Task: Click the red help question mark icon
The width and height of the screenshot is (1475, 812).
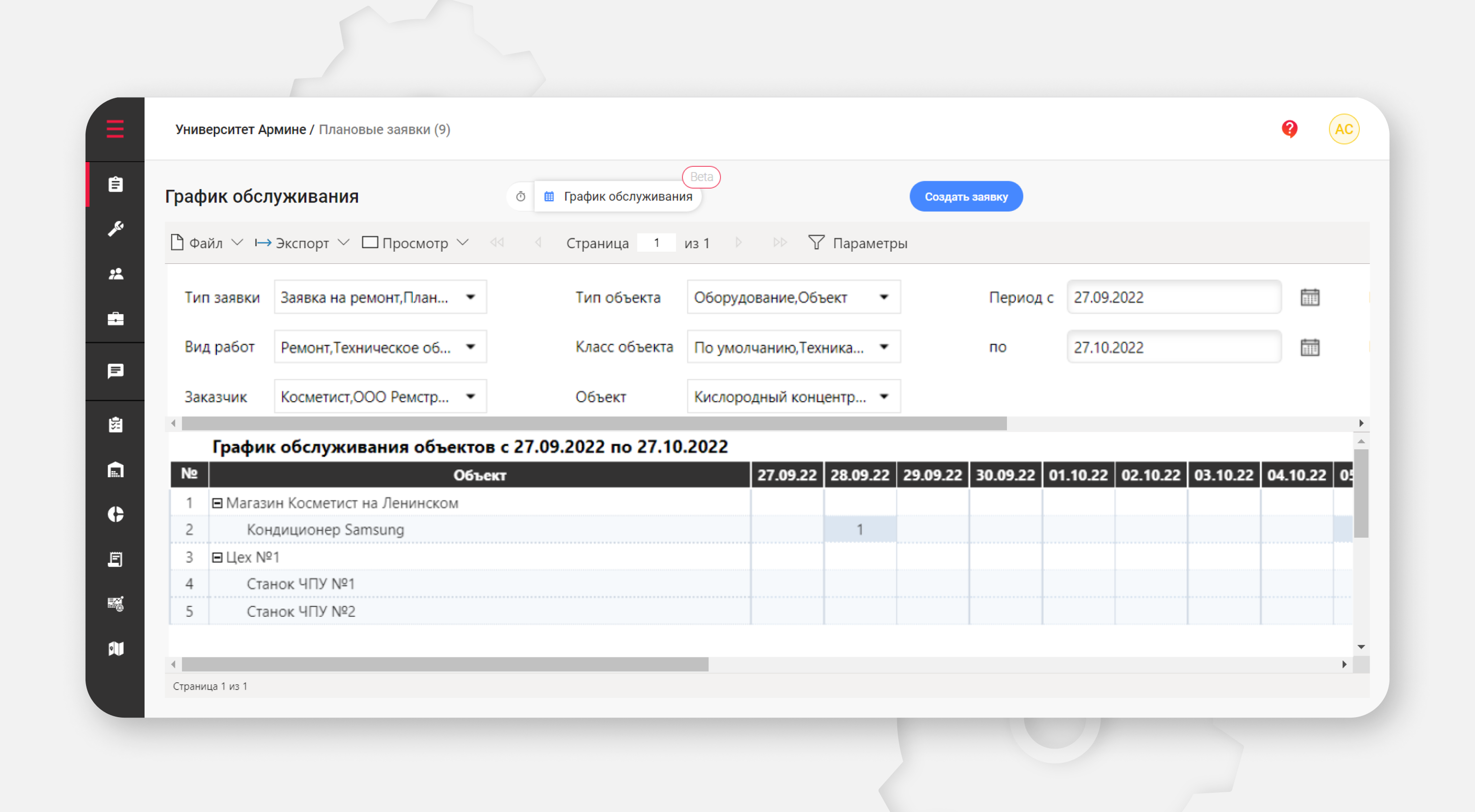Action: tap(1289, 129)
